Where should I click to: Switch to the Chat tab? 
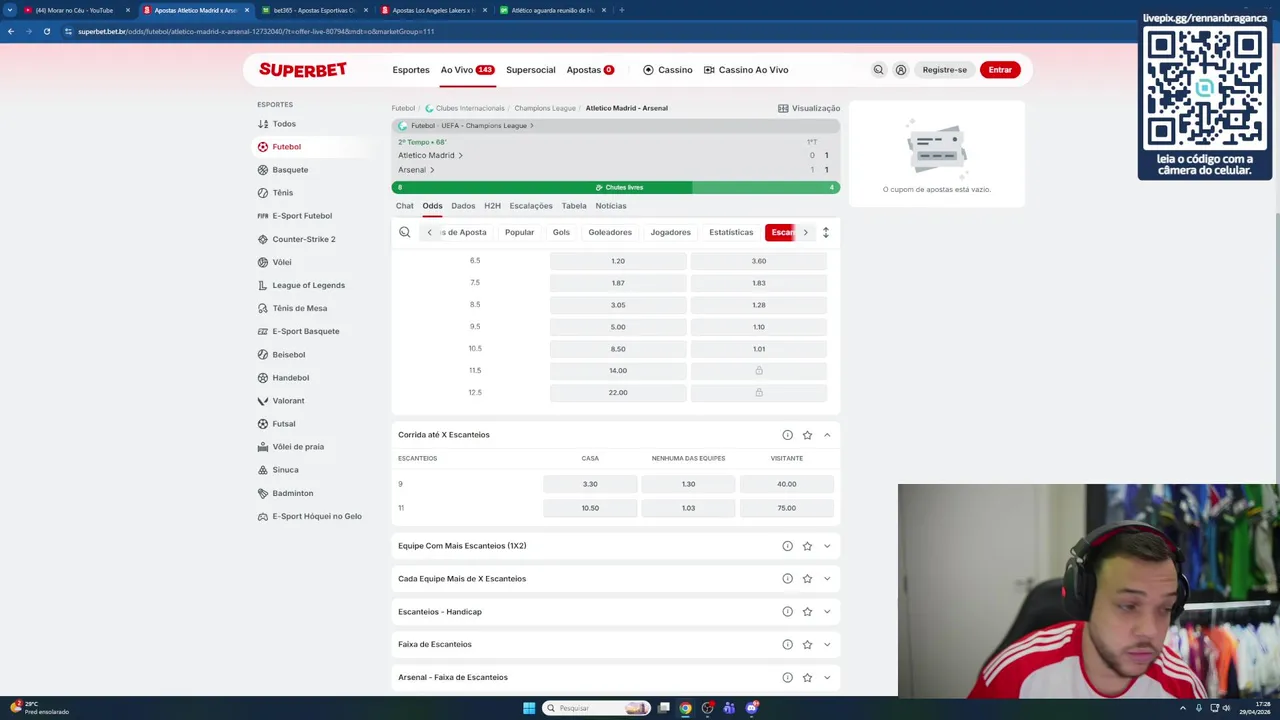pyautogui.click(x=404, y=206)
